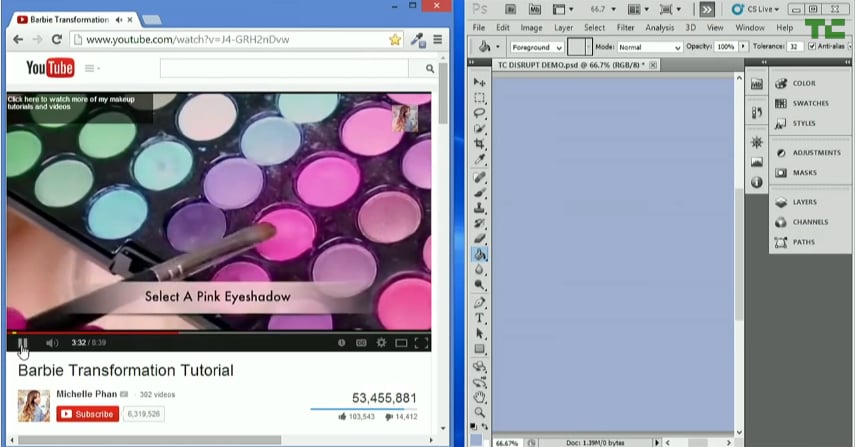Select the Move tool in Photoshop

point(479,82)
